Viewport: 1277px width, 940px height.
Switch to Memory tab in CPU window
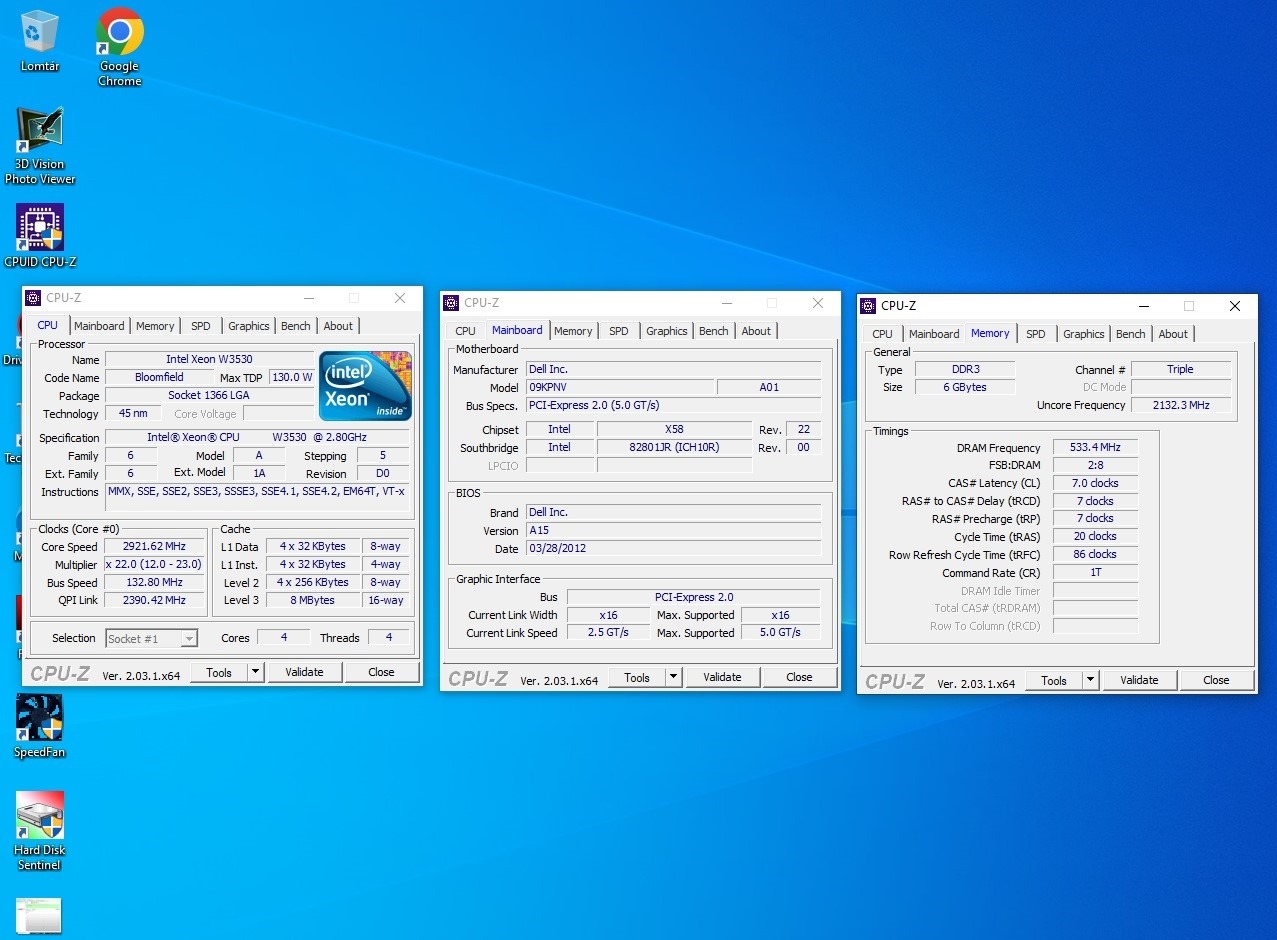[x=155, y=326]
